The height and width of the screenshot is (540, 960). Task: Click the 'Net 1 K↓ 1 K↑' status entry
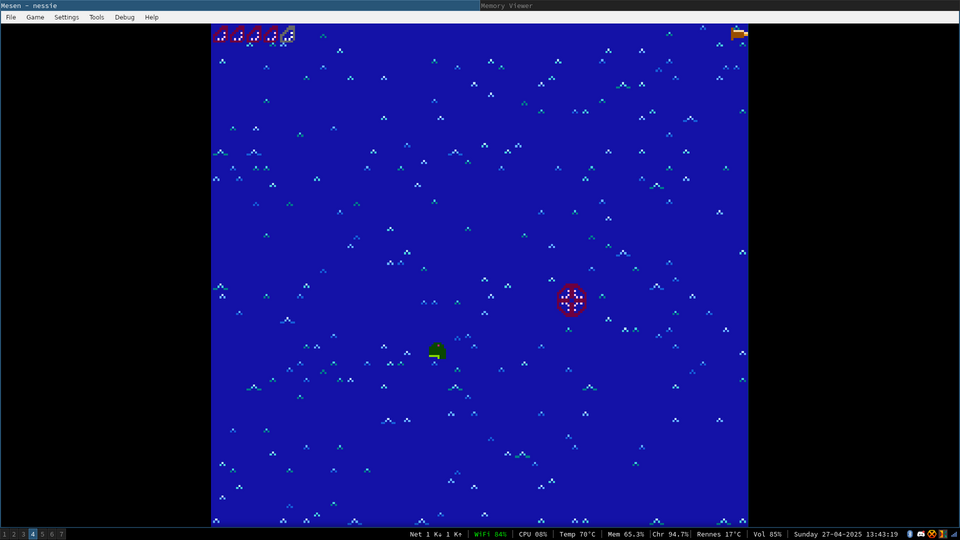coord(436,534)
